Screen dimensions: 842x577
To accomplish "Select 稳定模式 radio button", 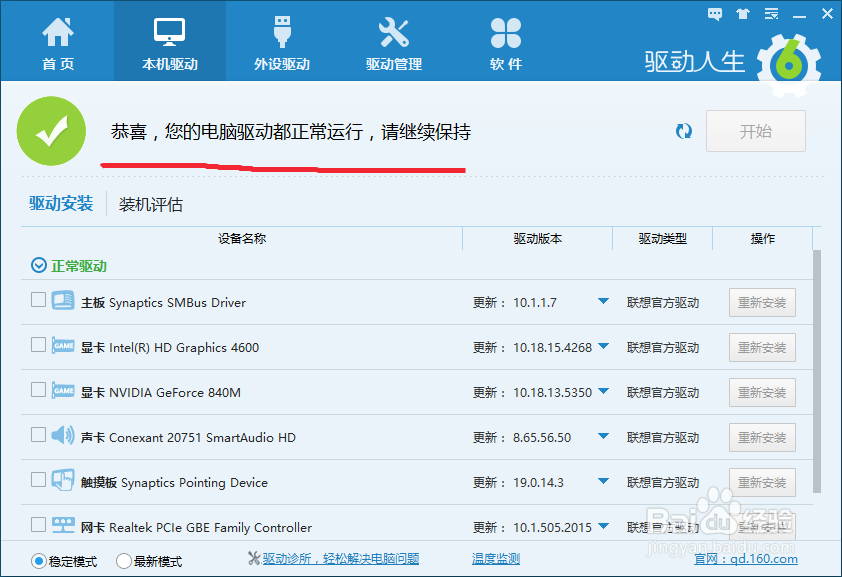I will (39, 561).
